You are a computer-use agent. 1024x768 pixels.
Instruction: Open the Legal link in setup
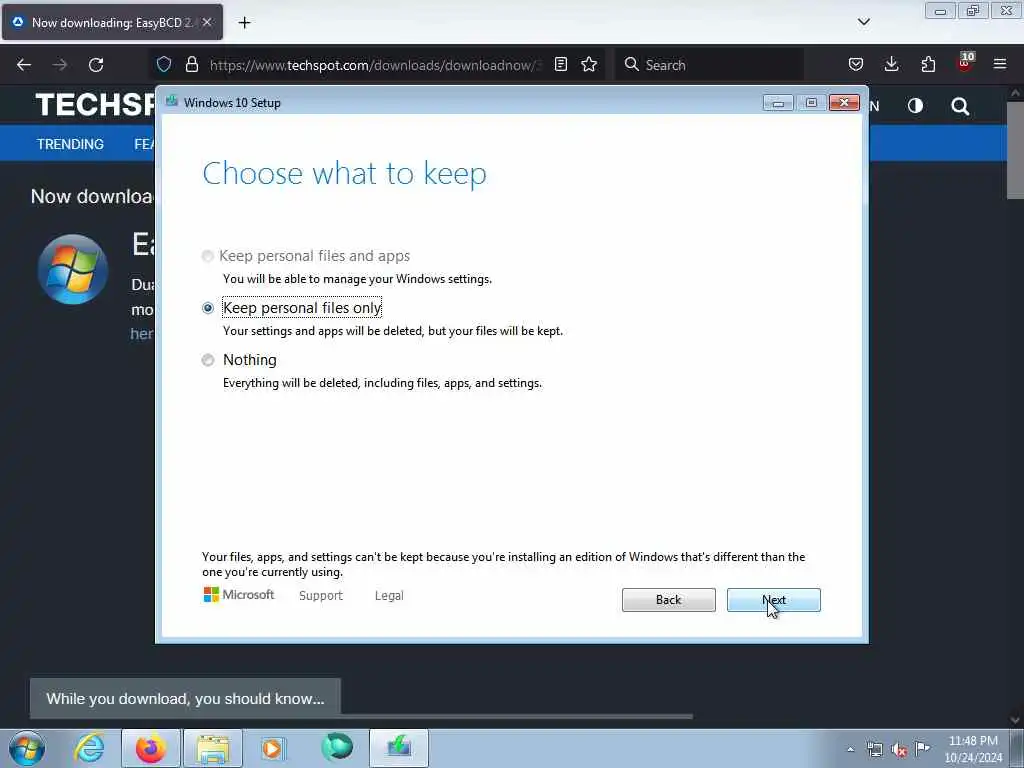(389, 596)
